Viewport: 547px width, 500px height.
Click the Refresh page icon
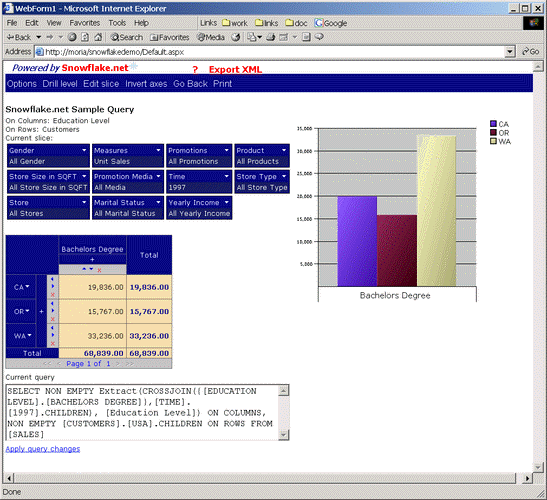(x=85, y=37)
